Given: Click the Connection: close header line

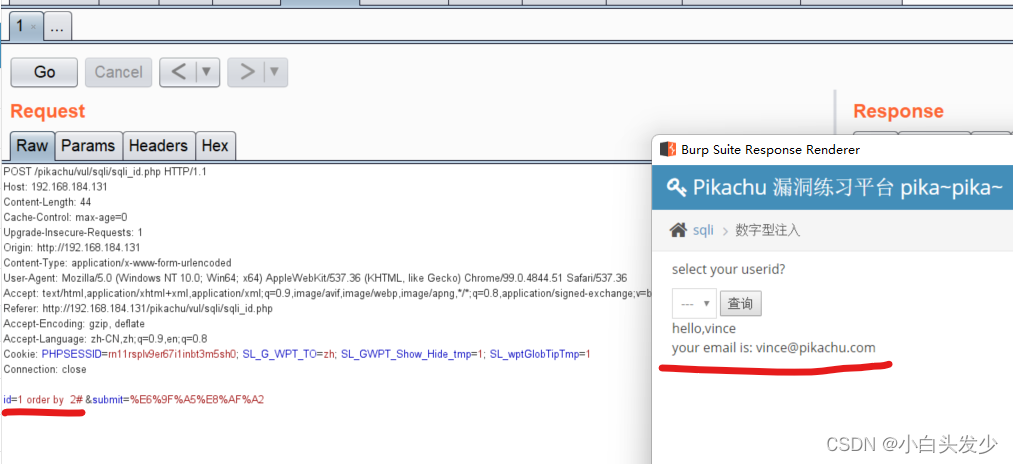Looking at the screenshot, I should [x=45, y=370].
